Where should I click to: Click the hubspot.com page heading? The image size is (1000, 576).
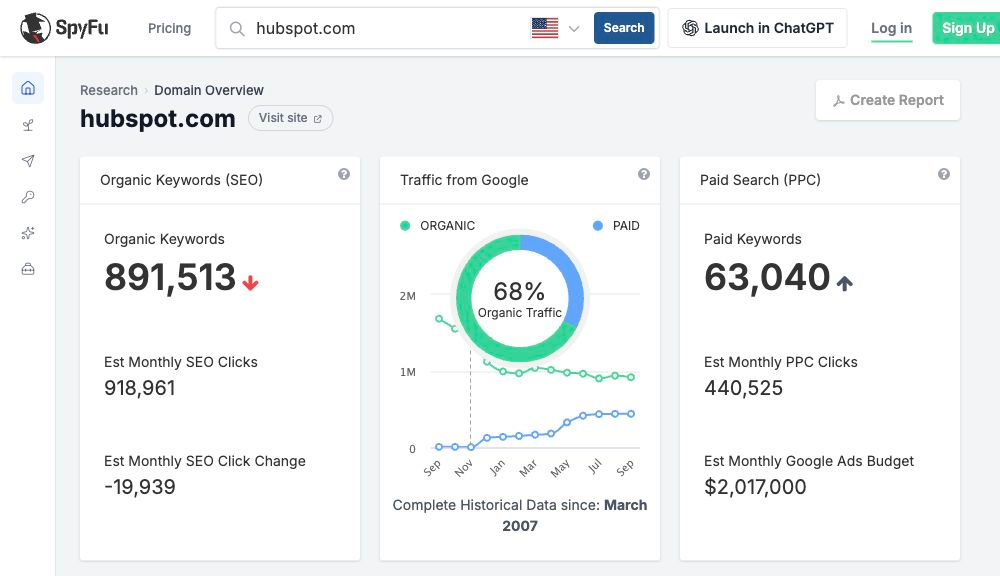(158, 119)
